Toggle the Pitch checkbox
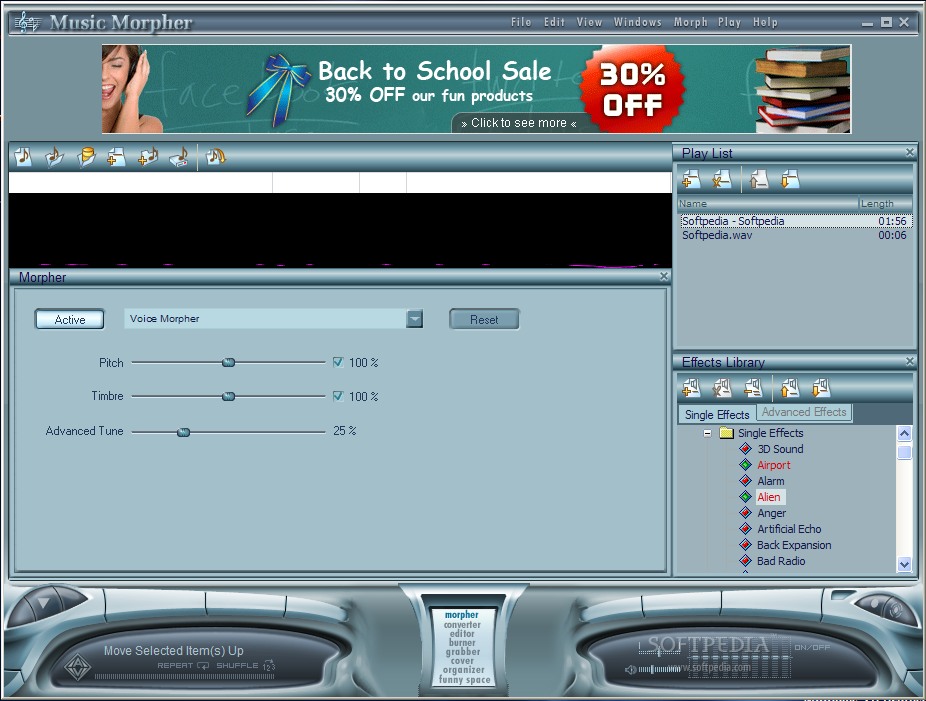The width and height of the screenshot is (926, 701). point(338,363)
